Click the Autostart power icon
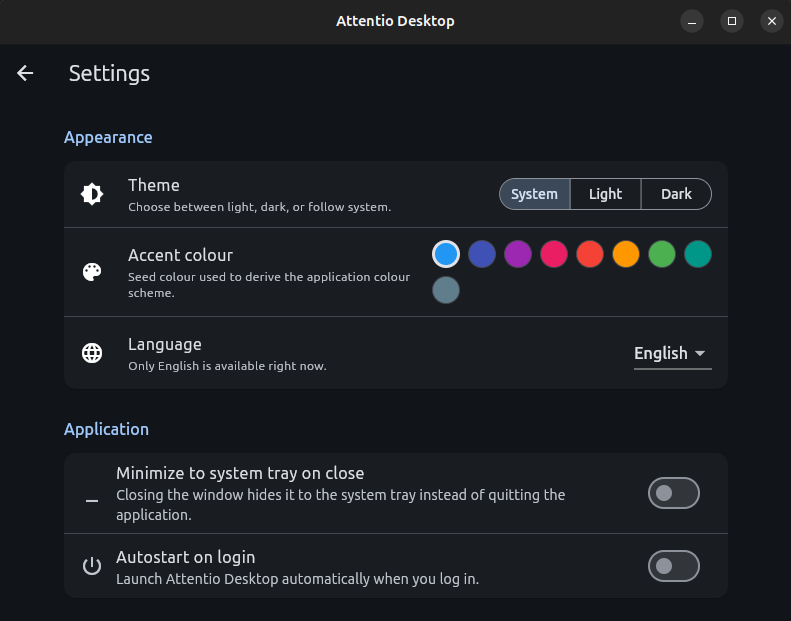 point(92,566)
